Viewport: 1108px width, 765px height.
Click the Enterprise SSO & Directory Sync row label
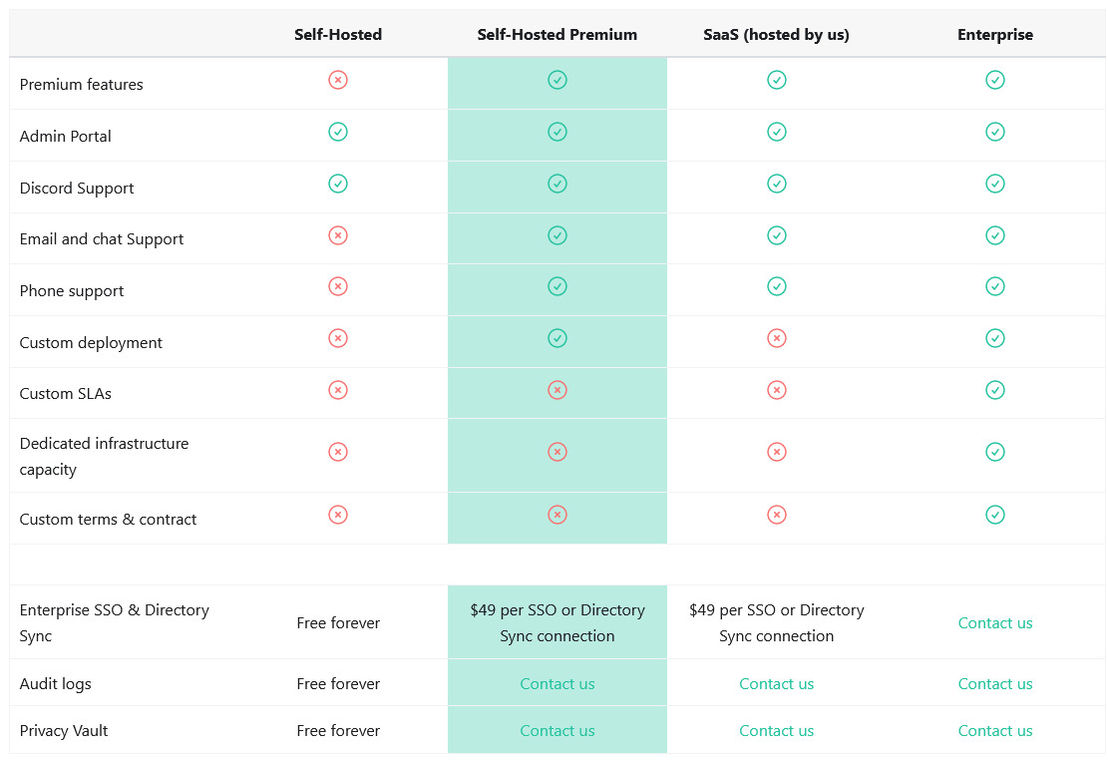(114, 622)
